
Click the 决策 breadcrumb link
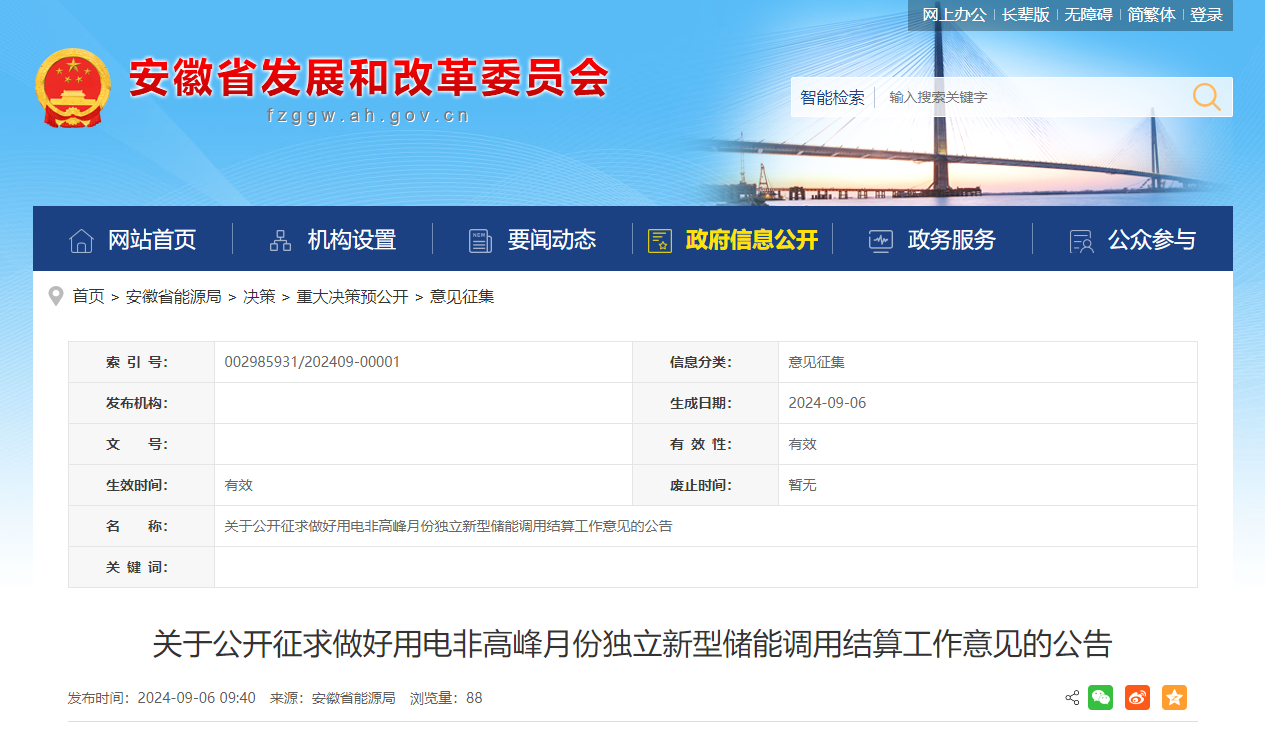(259, 297)
